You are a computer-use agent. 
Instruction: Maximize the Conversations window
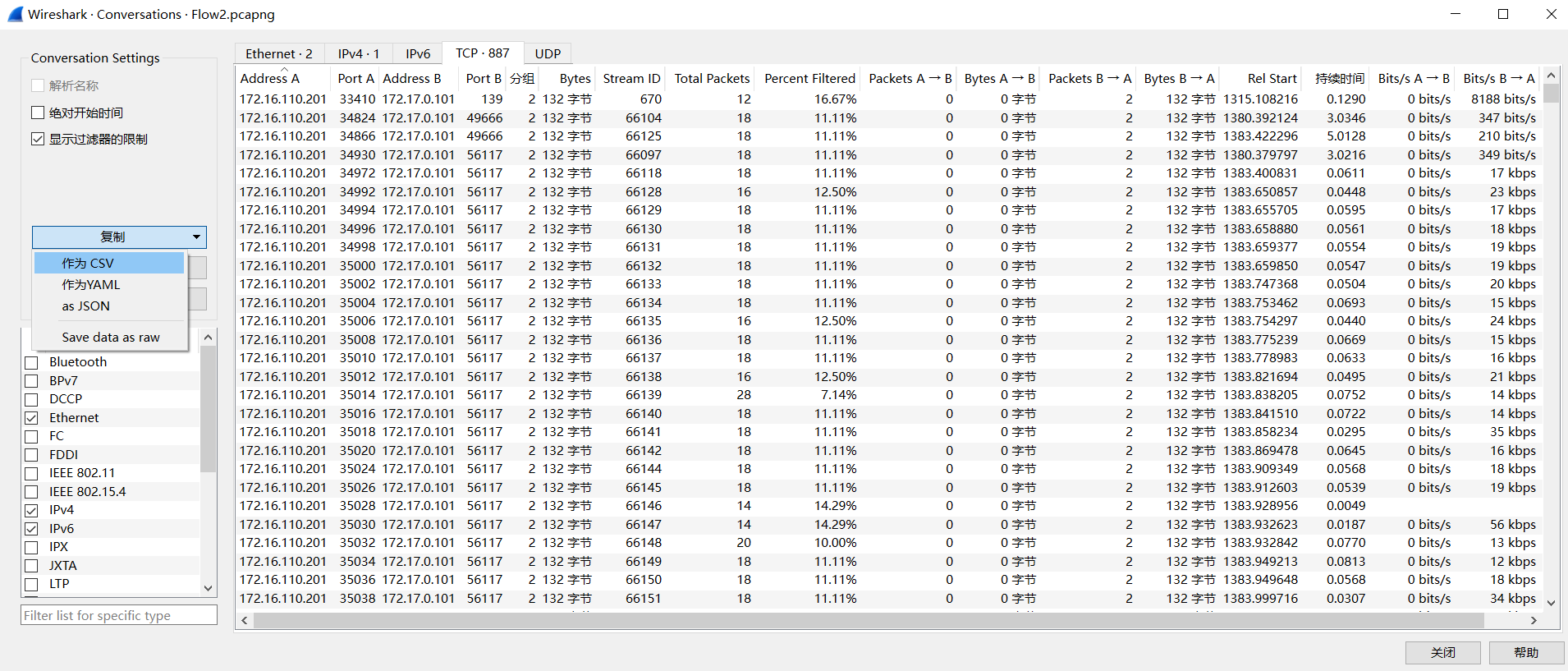coord(1503,14)
